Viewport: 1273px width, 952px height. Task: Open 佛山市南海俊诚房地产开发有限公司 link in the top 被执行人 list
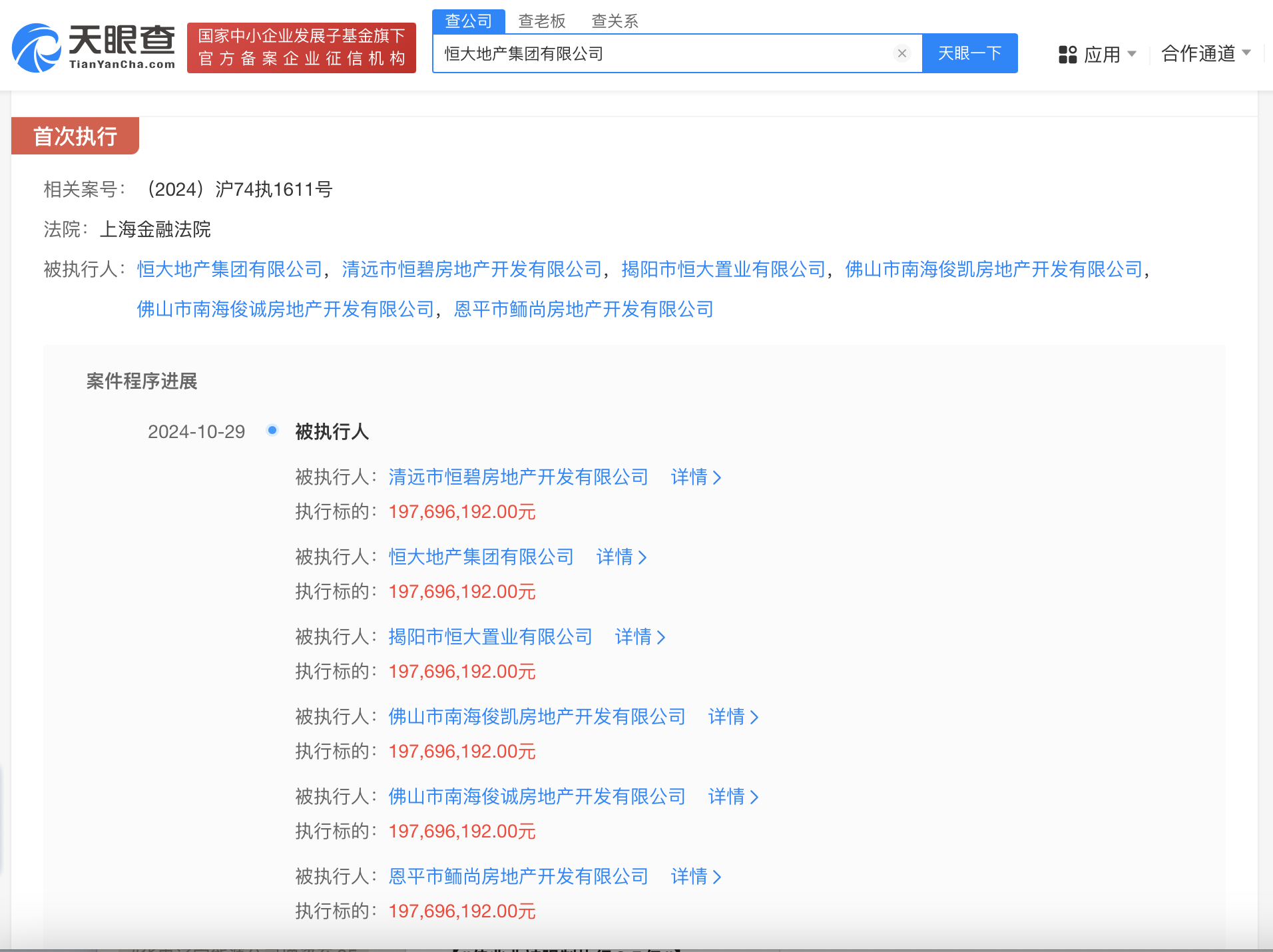286,309
